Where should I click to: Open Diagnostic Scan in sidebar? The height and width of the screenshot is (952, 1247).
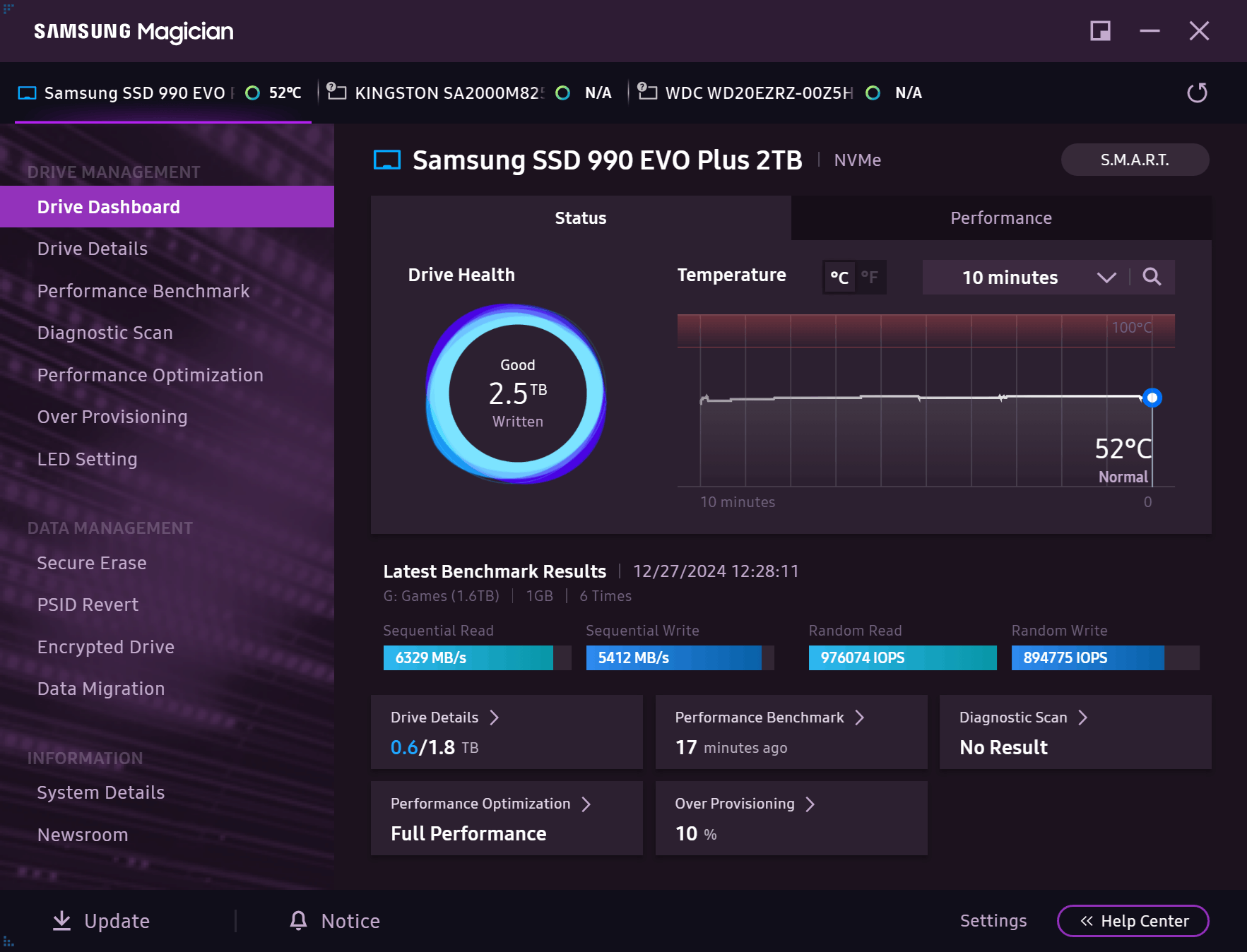click(167, 333)
